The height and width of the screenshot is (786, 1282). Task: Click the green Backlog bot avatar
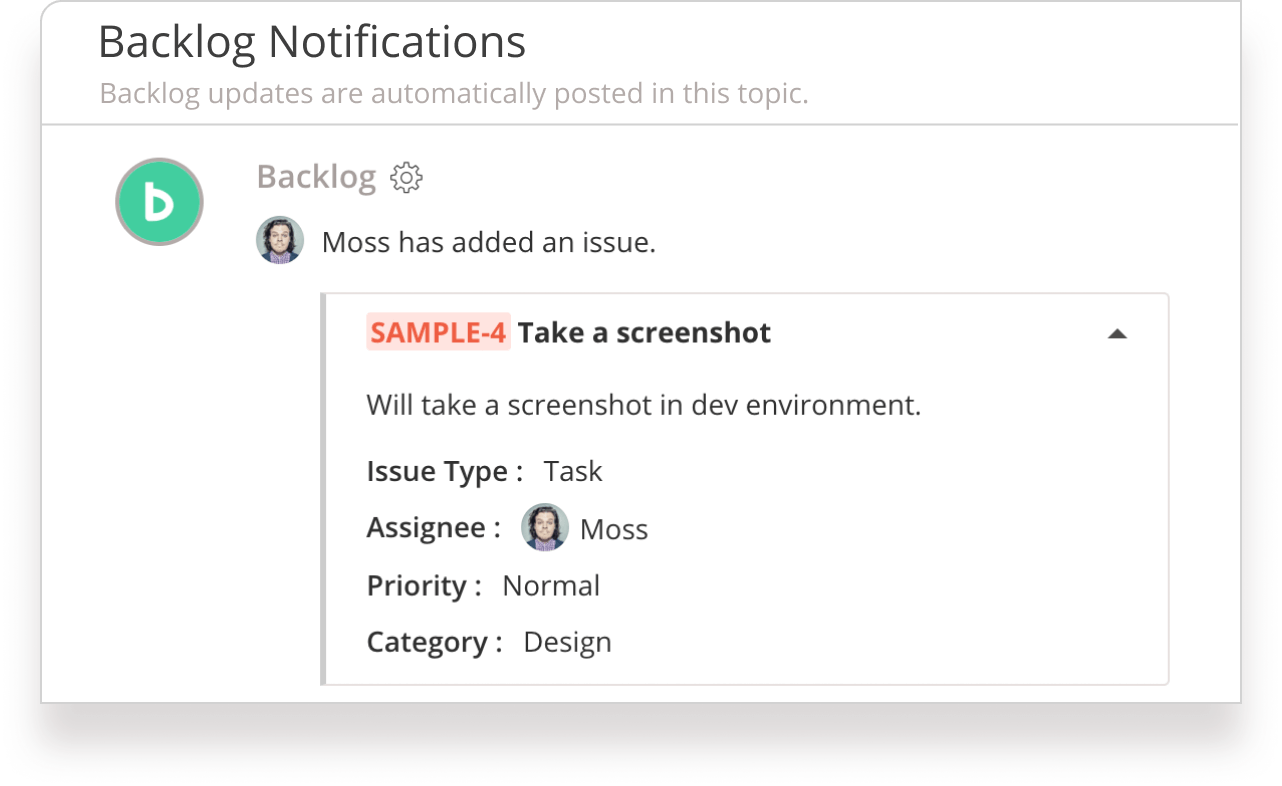[160, 201]
